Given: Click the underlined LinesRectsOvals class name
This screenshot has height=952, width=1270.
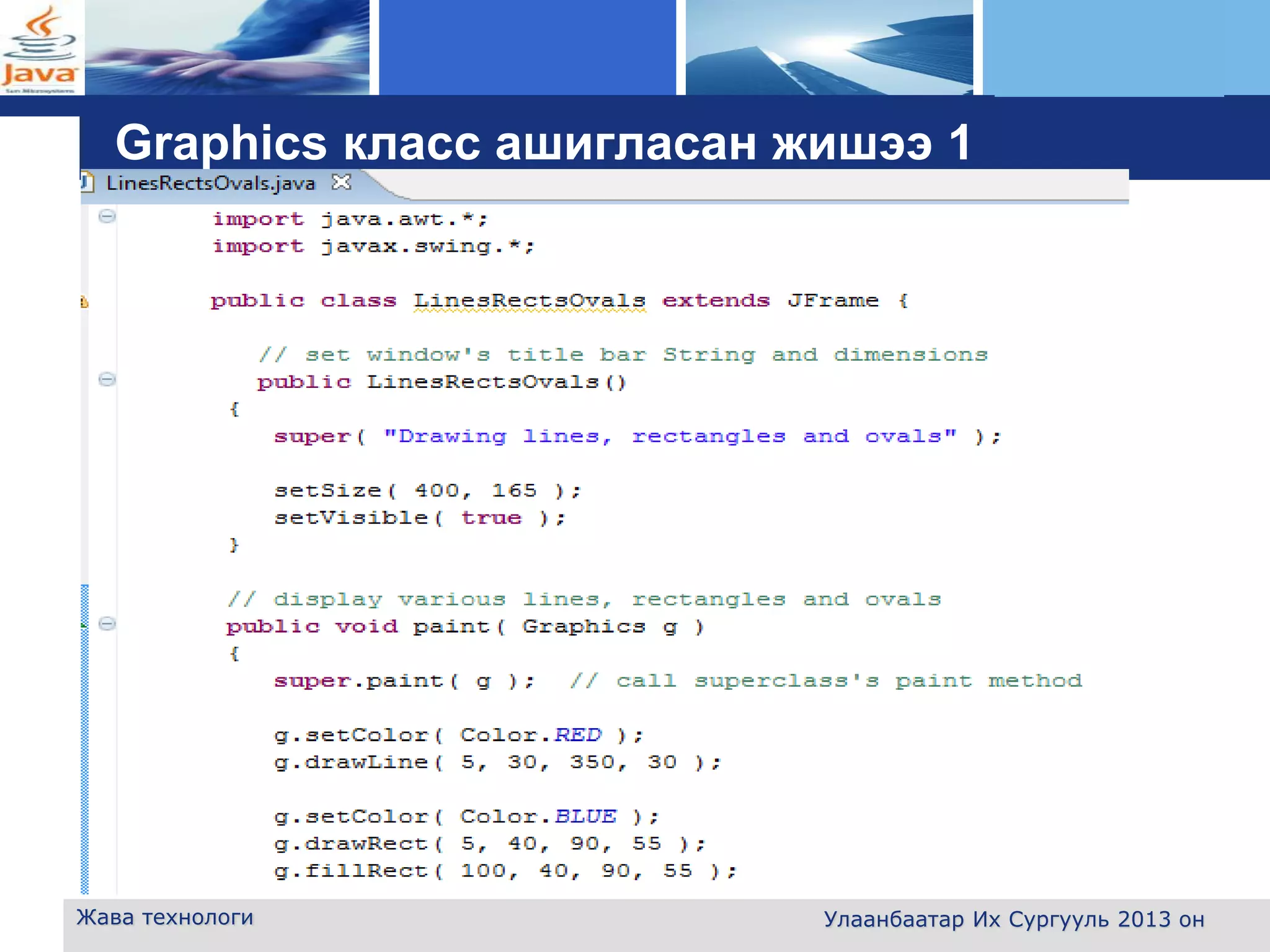Looking at the screenshot, I should click(x=530, y=301).
